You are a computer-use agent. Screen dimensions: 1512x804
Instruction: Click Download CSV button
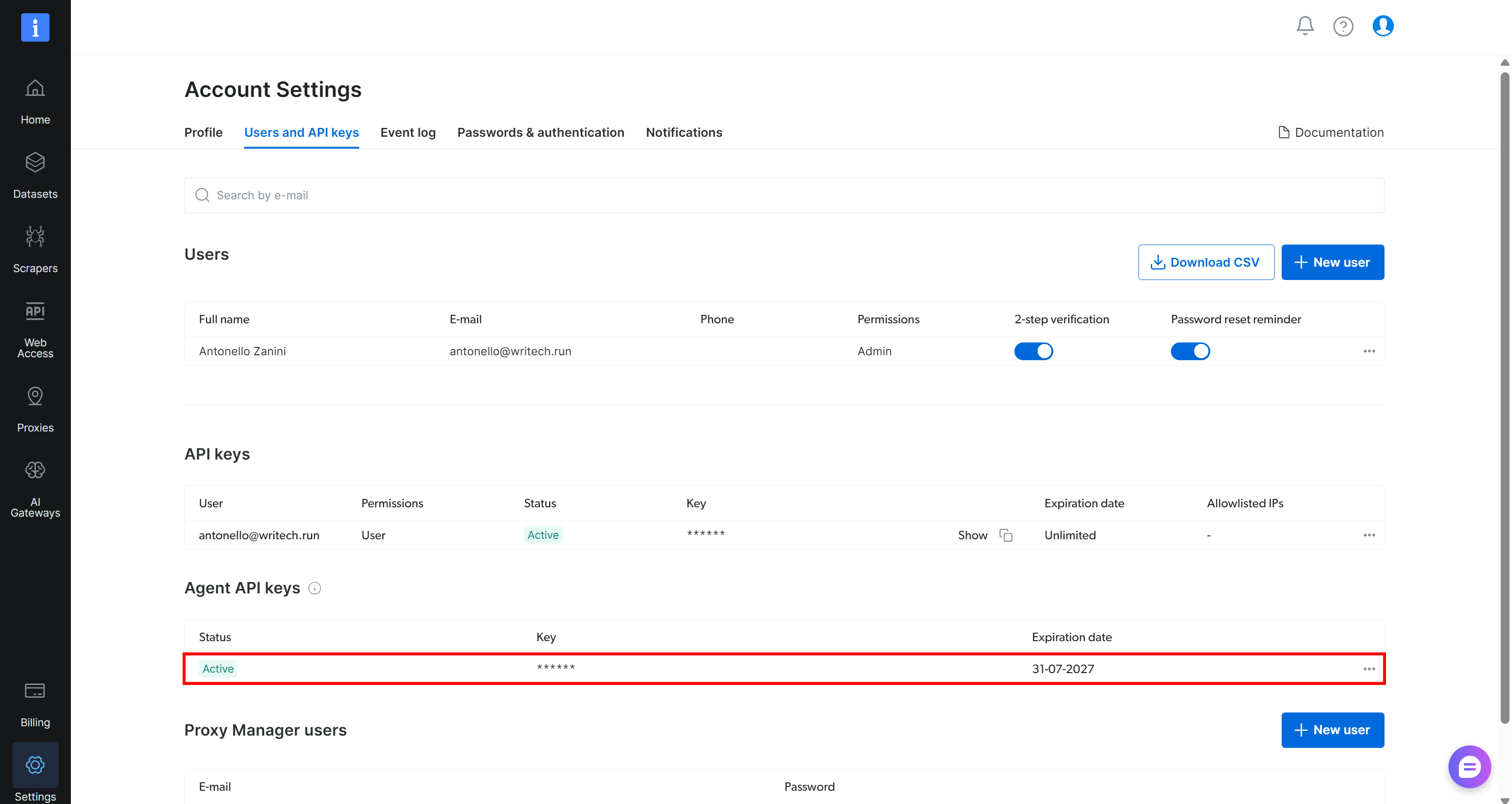click(x=1206, y=262)
